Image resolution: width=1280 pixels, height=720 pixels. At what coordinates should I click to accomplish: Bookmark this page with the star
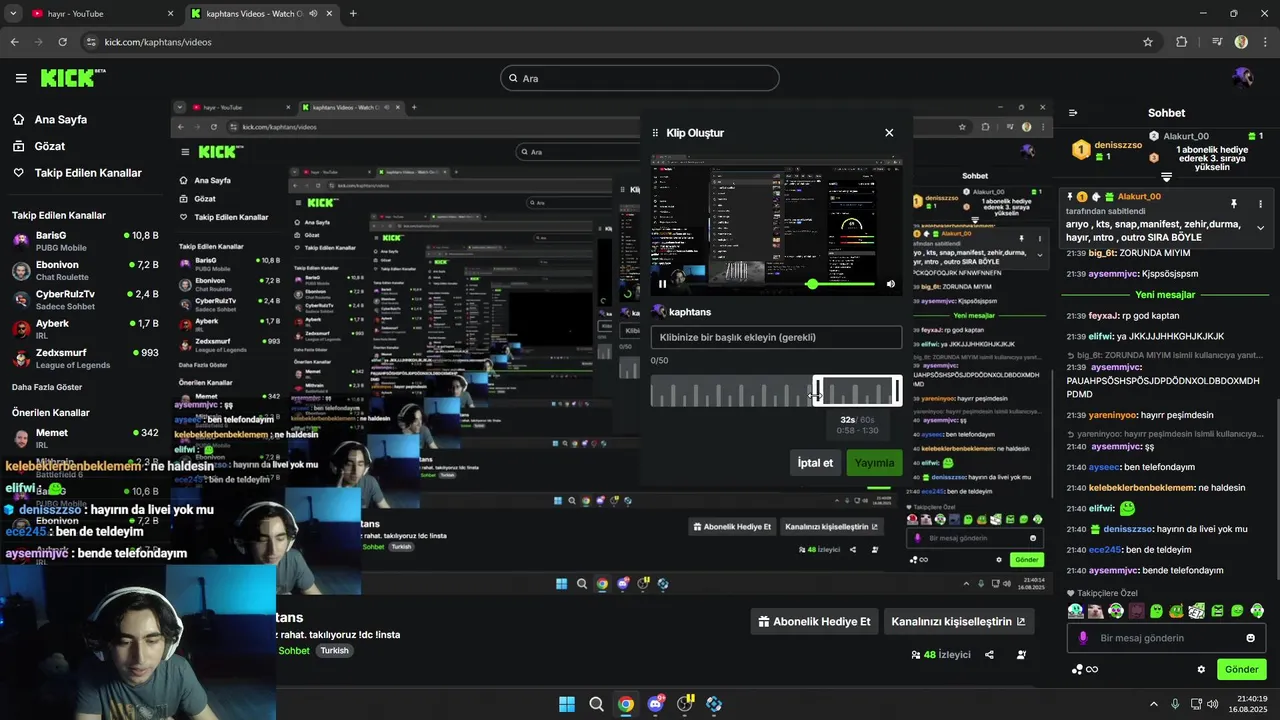coord(1148,42)
